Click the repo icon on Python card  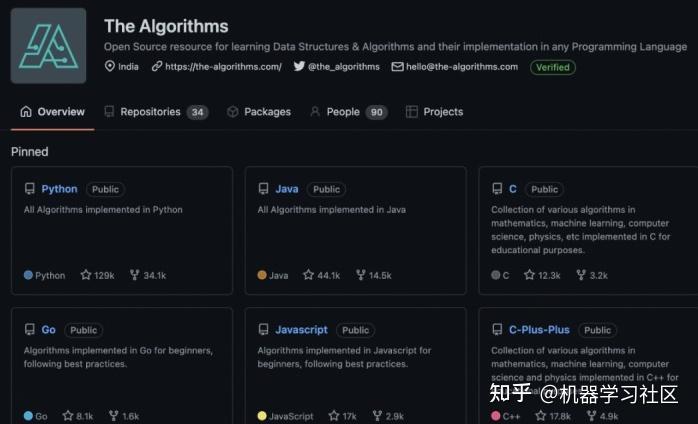pyautogui.click(x=29, y=189)
